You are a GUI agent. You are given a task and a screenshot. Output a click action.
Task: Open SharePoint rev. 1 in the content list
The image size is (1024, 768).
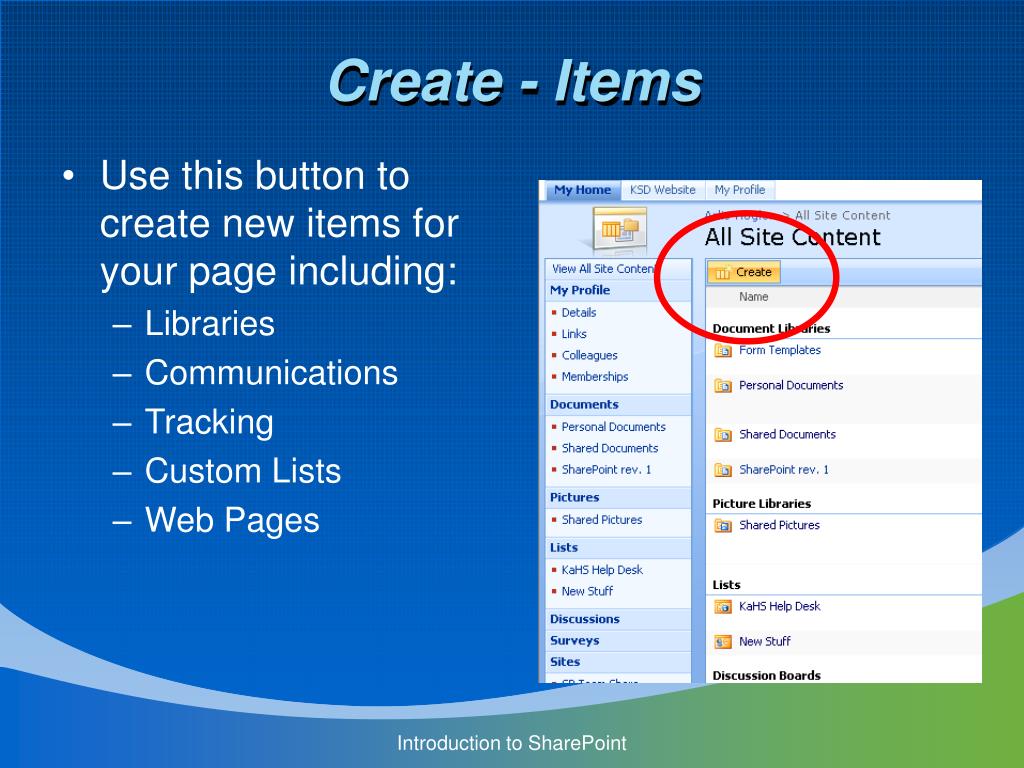point(784,470)
